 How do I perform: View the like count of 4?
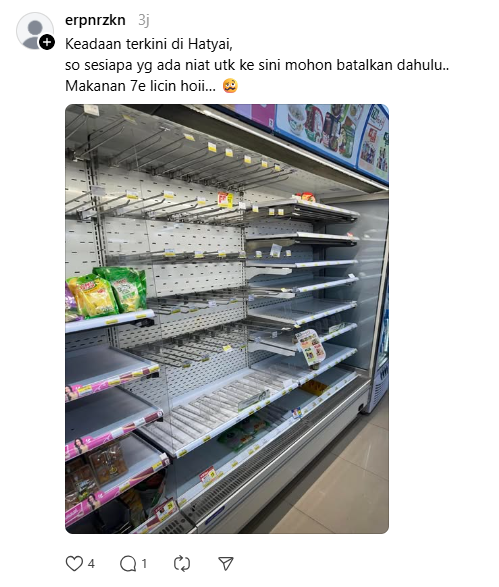91,563
